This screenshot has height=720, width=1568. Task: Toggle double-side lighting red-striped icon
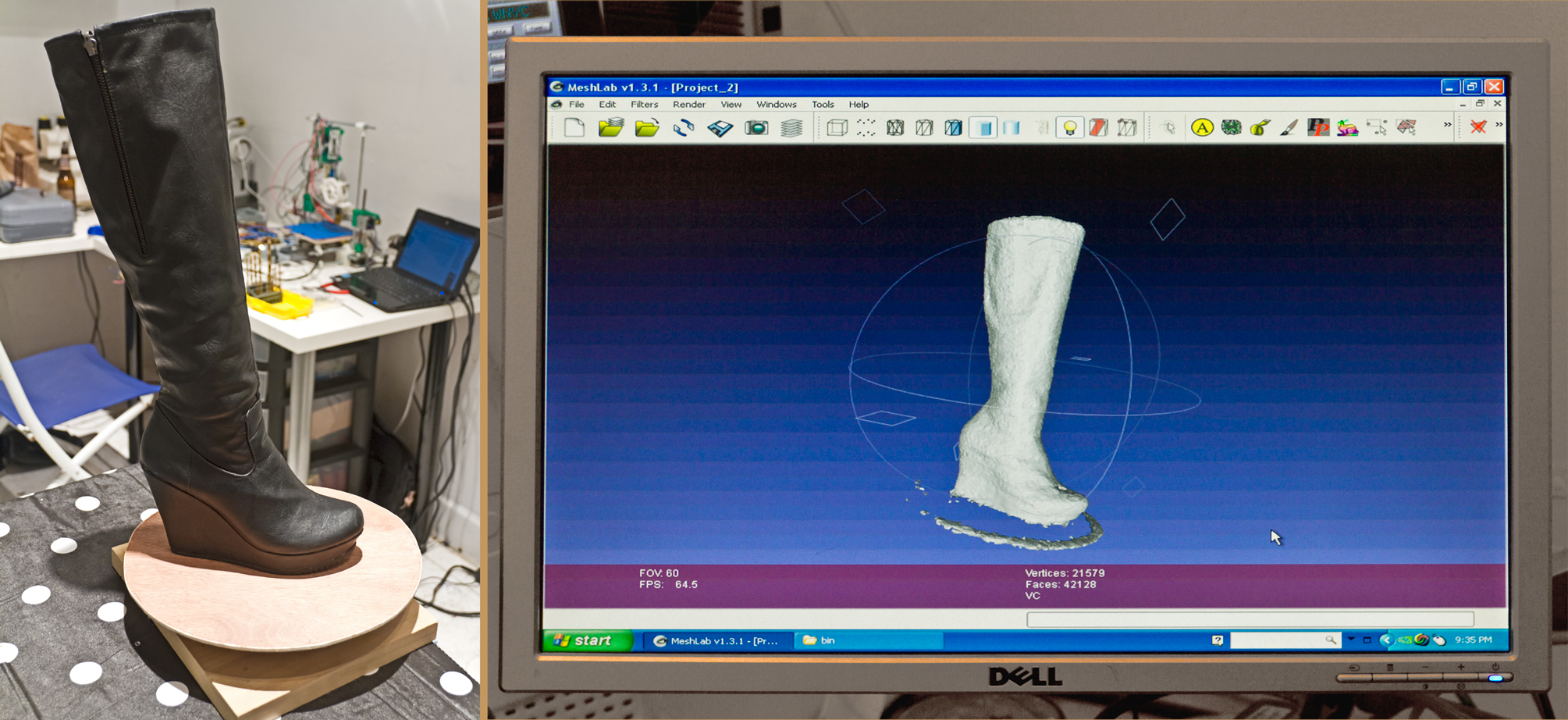coord(1099,127)
